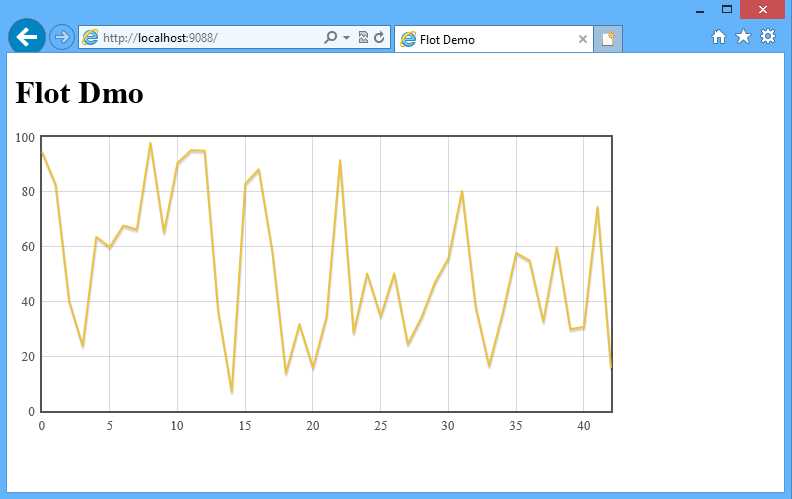
Task: Click x-axis label 35
Action: point(516,426)
